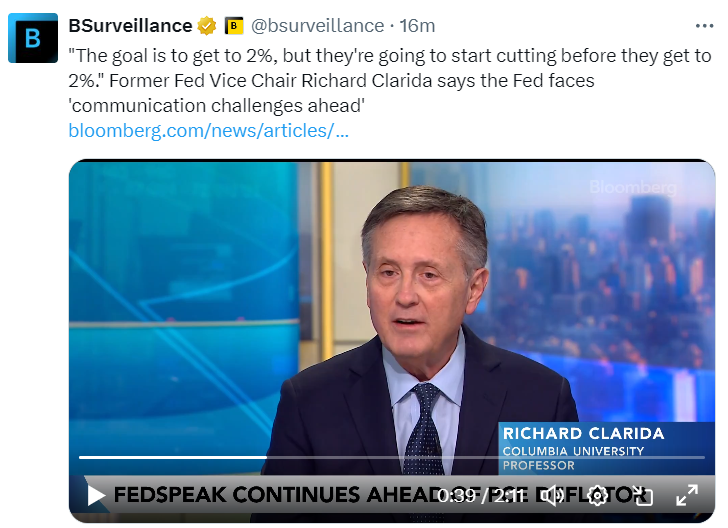Click the gold verified badge
This screenshot has width=728, height=528.
(207, 25)
